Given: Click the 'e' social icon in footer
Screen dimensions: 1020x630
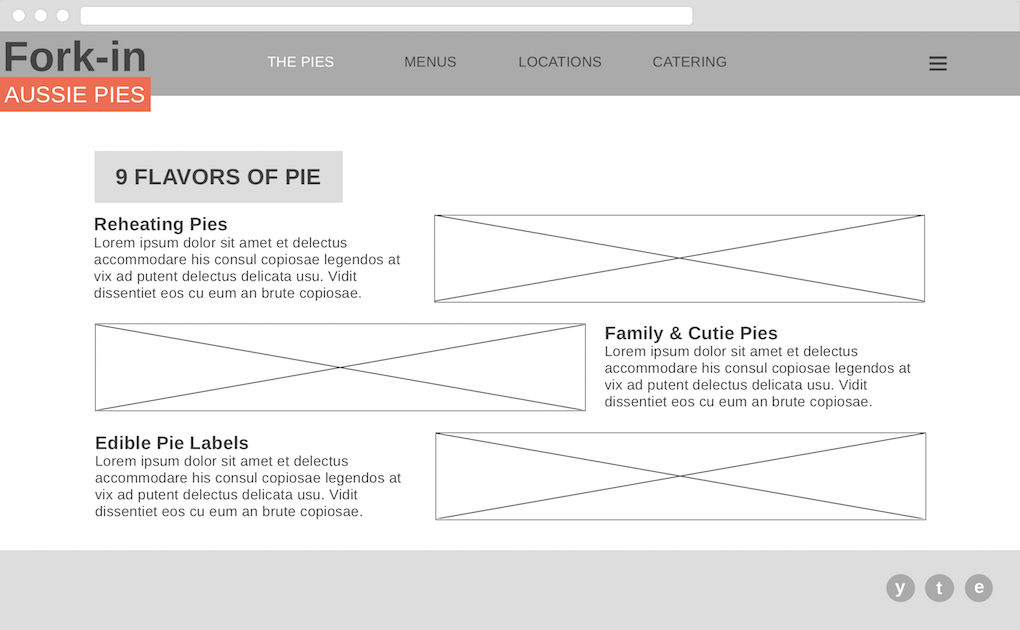Looking at the screenshot, I should point(979,588).
